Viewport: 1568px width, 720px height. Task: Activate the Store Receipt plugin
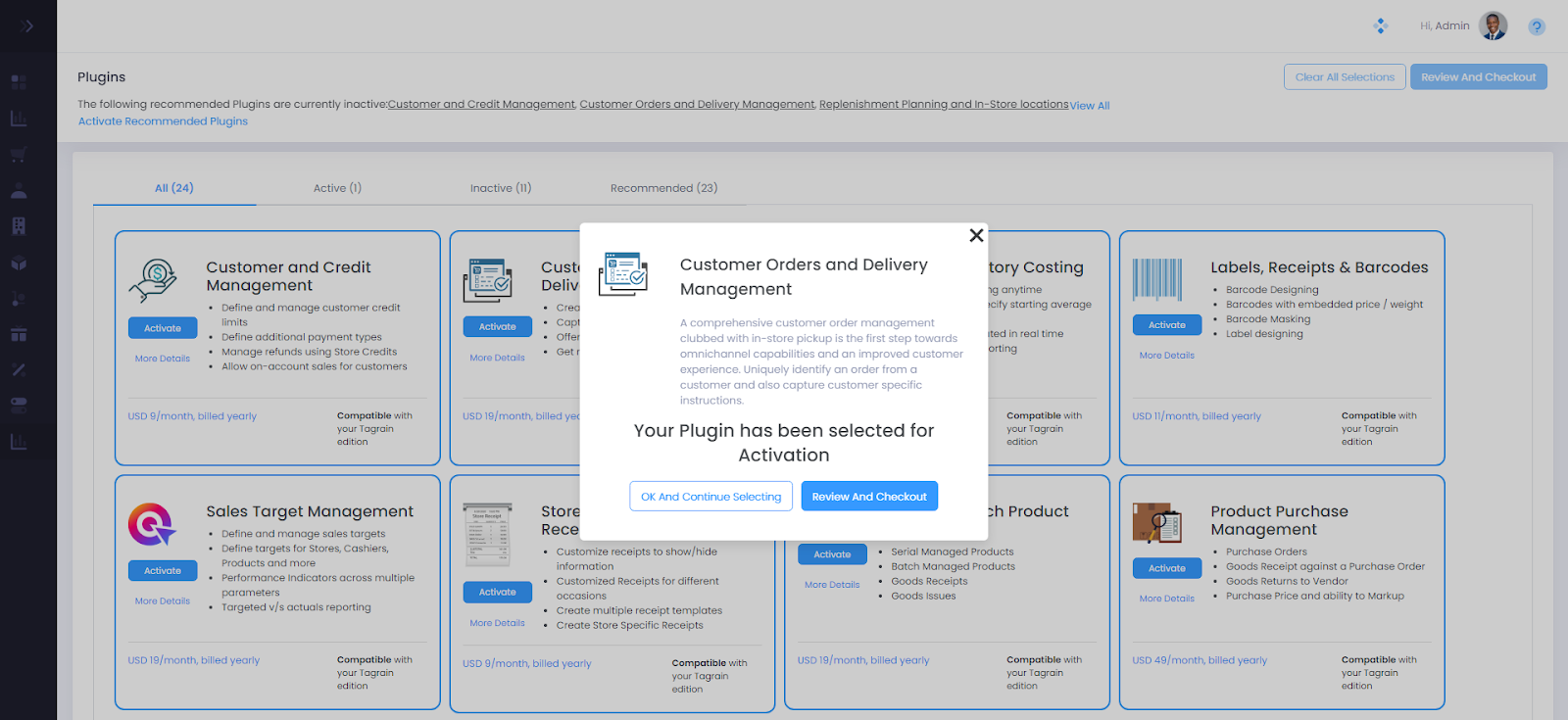point(498,592)
